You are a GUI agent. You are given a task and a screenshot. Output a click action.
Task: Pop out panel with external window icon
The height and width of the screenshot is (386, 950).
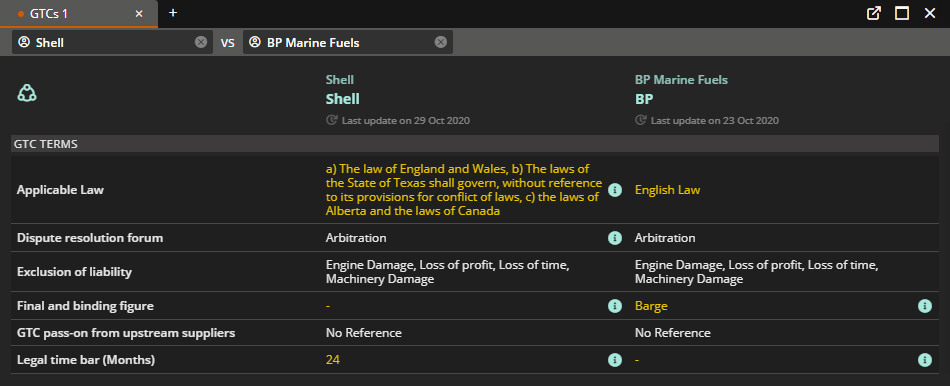click(874, 13)
